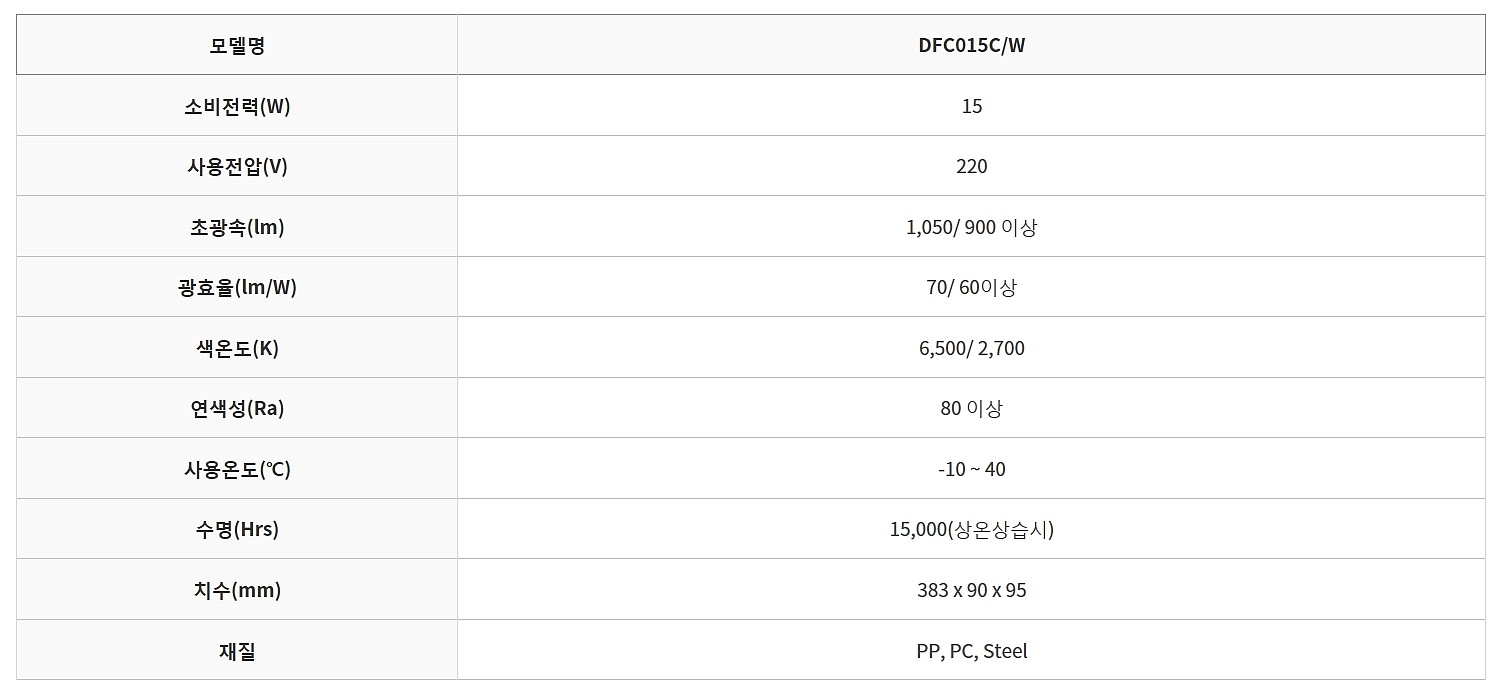Select the 383 x 90 x 95 dimensions value
This screenshot has height=700, width=1499.
(x=971, y=590)
